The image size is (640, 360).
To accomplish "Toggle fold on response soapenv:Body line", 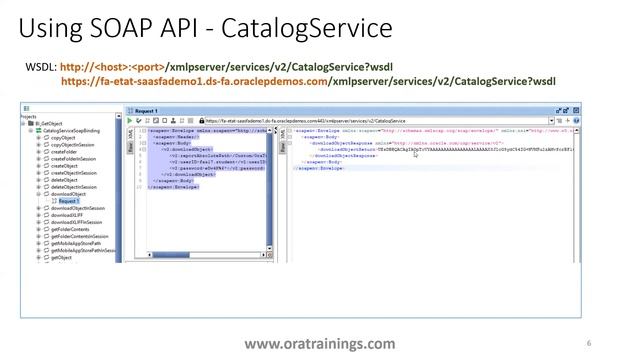I will pyautogui.click(x=289, y=137).
